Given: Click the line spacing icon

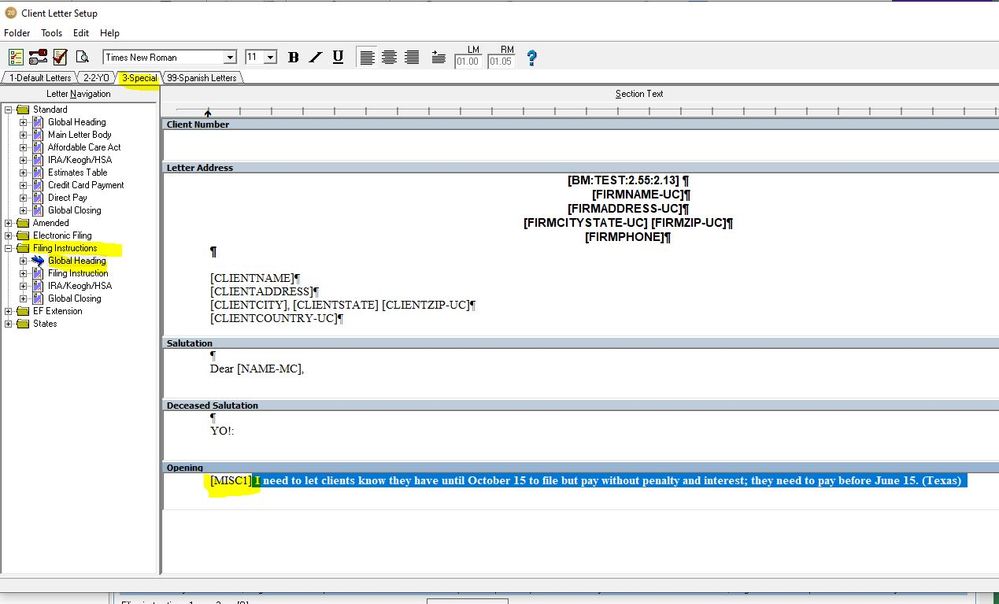Looking at the screenshot, I should 438,57.
